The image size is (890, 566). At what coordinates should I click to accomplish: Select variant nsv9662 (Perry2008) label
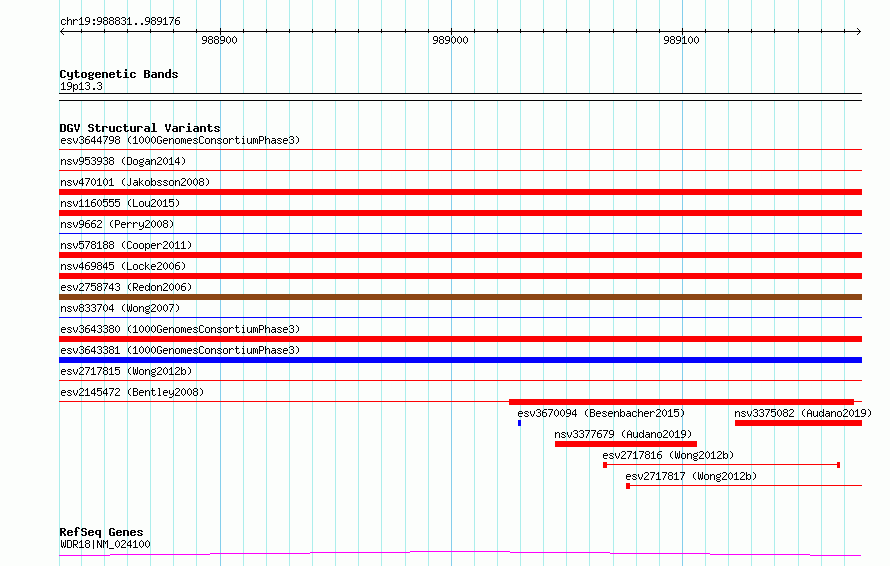click(117, 224)
